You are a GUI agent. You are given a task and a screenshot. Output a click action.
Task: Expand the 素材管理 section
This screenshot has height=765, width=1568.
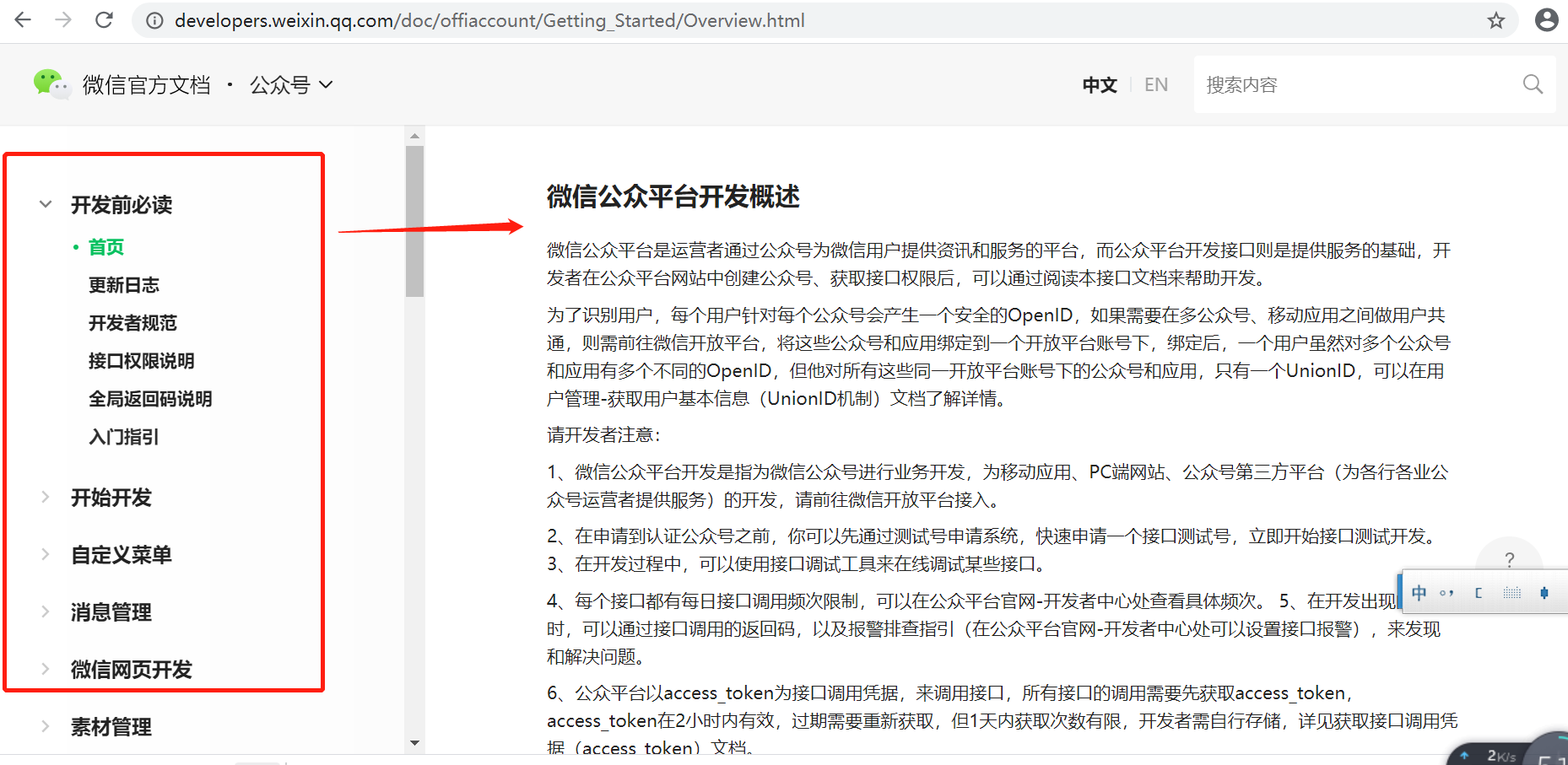coord(111,727)
